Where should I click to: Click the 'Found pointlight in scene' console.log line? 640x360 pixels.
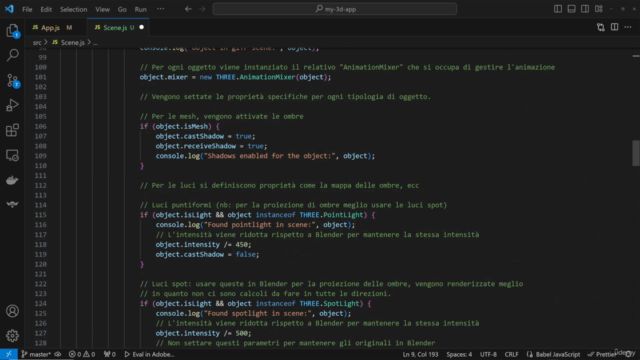pos(255,225)
